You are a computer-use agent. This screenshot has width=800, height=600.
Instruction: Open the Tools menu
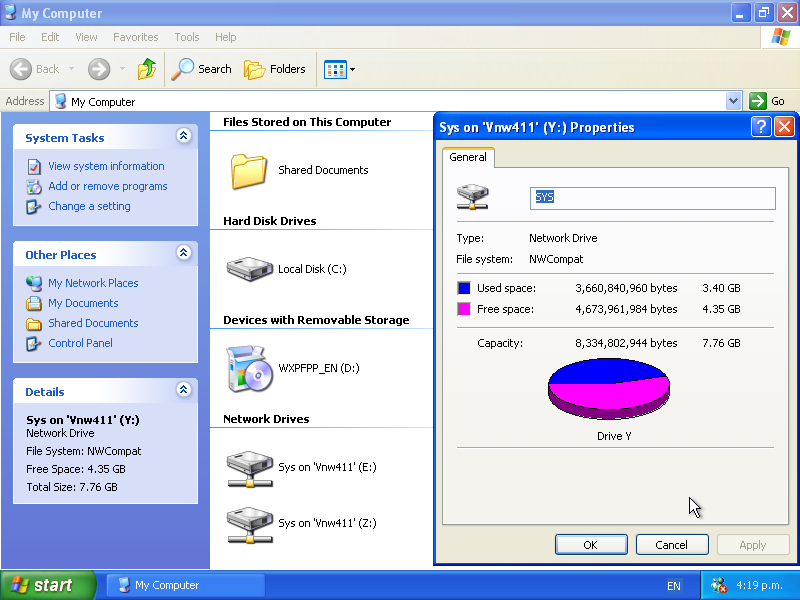[x=187, y=37]
